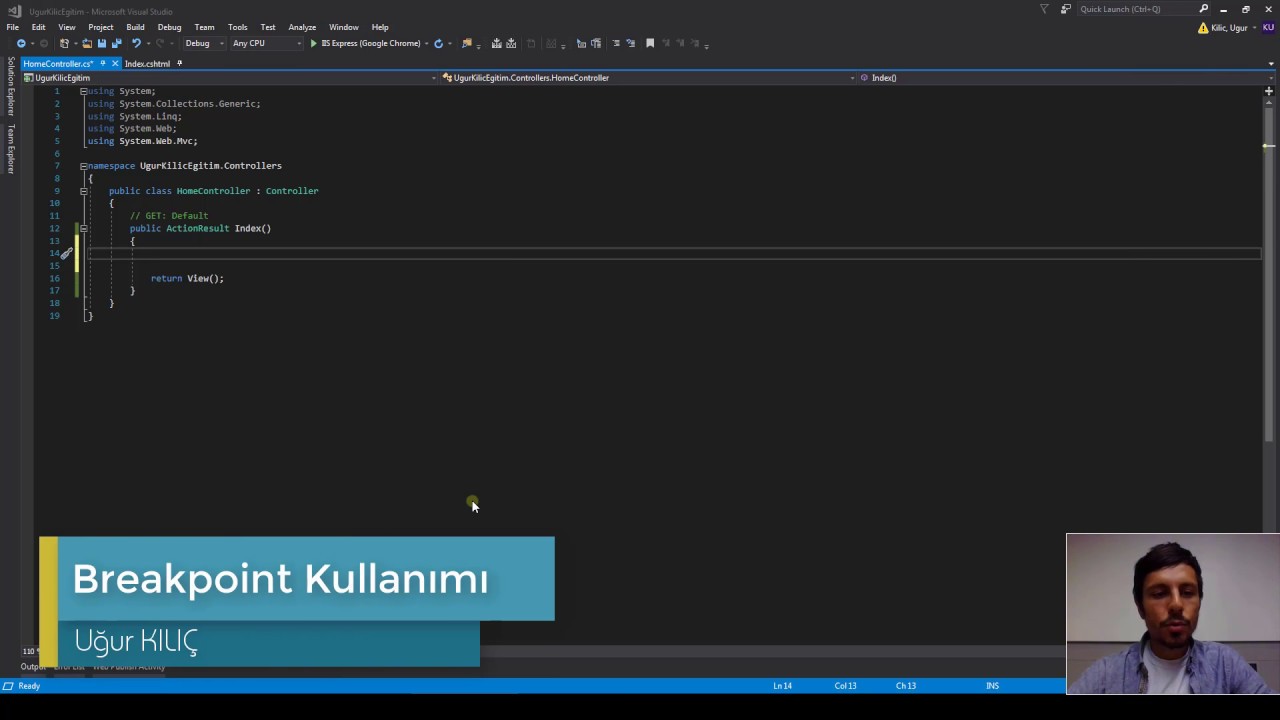Open the UgurKilicEgitim project navigation dropdown
The height and width of the screenshot is (720, 1280).
230,77
